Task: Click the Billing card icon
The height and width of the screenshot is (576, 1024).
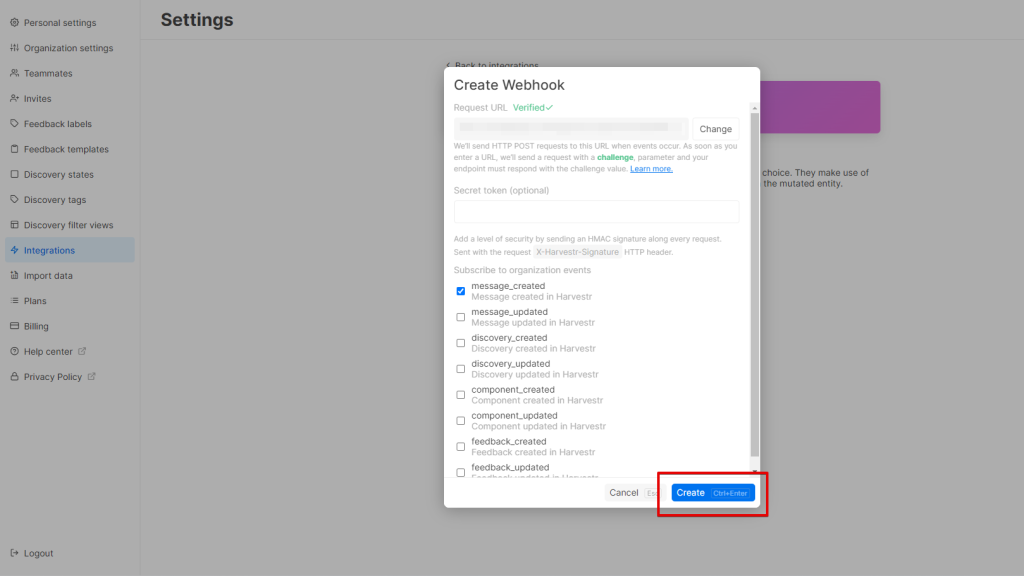Action: [x=14, y=326]
